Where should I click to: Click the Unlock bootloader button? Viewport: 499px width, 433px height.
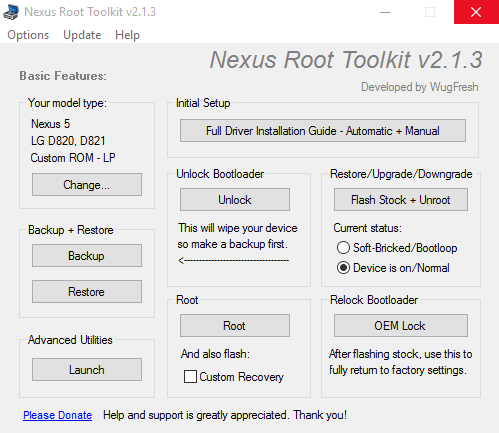coord(235,200)
